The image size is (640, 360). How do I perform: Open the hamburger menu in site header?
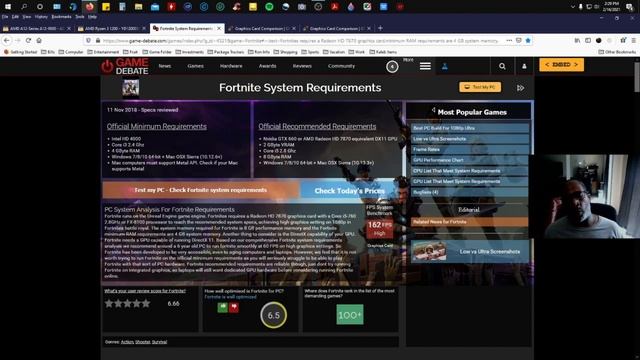[425, 66]
